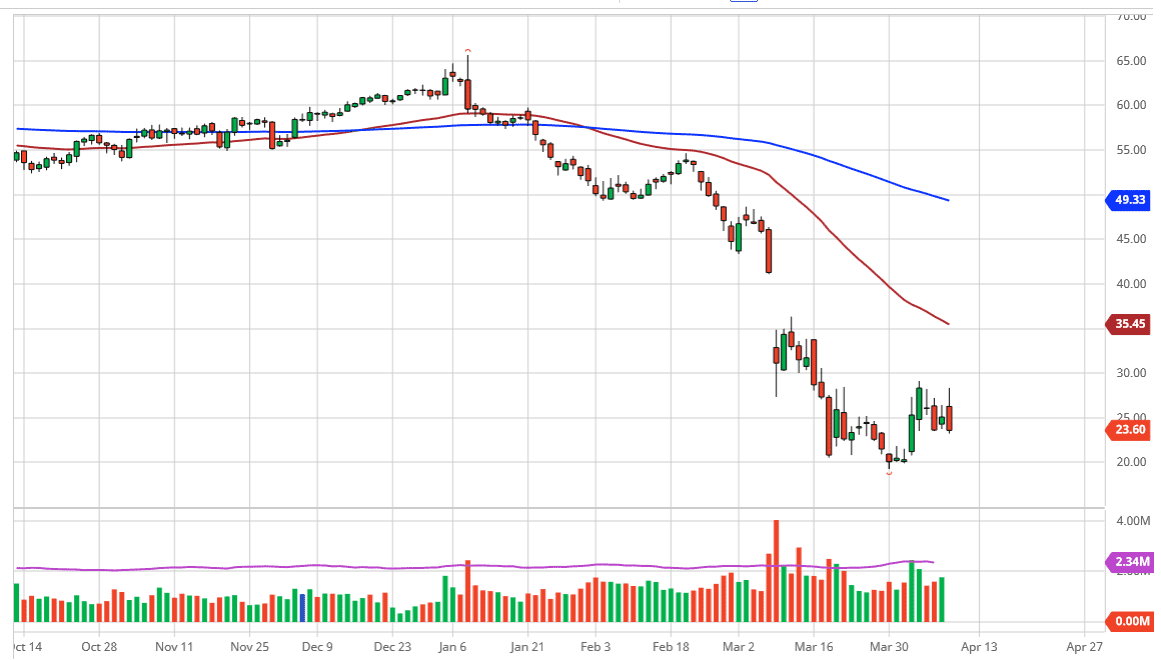Click the red high marker above January peak
The height and width of the screenshot is (660, 1161).
[467, 50]
